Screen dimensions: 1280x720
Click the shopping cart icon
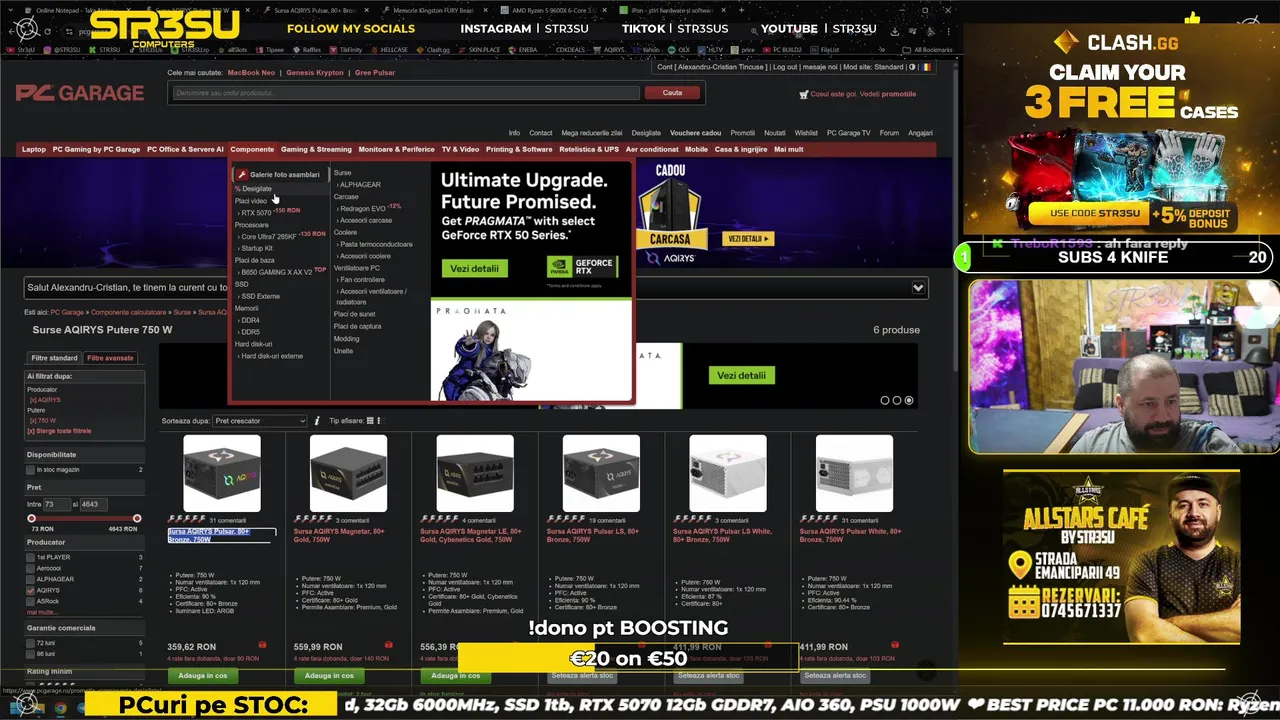click(x=803, y=94)
